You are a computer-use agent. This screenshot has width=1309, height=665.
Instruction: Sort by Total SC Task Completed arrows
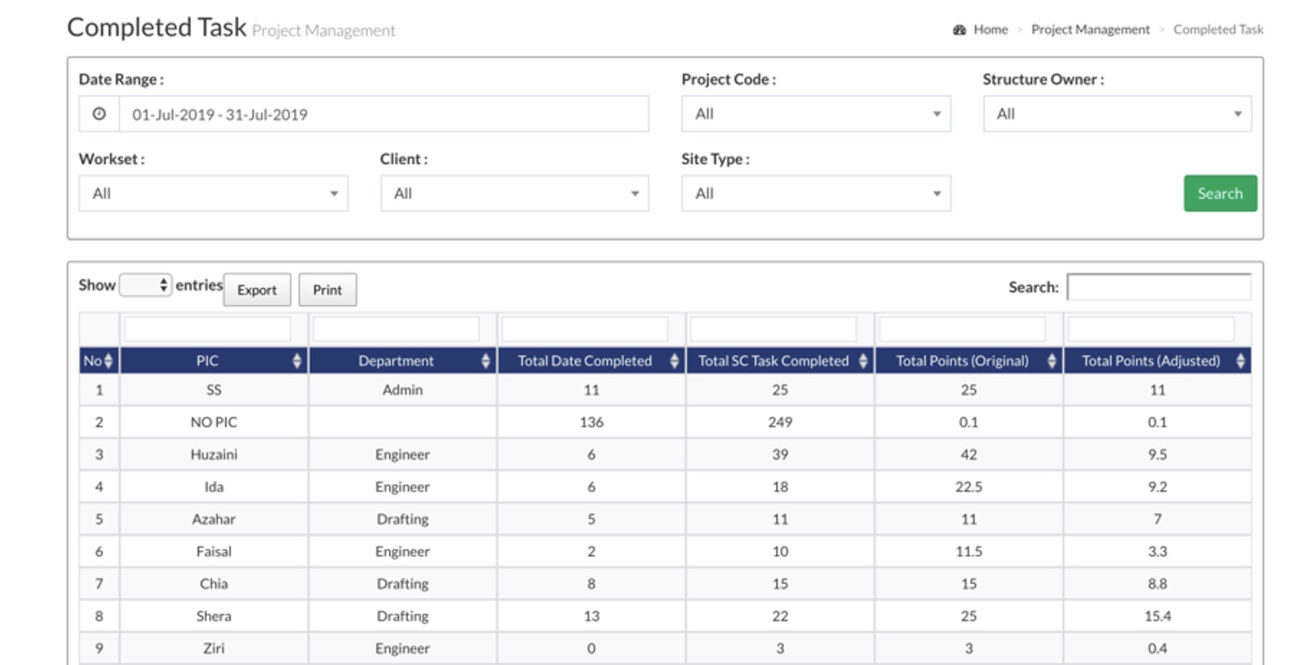pyautogui.click(x=864, y=361)
